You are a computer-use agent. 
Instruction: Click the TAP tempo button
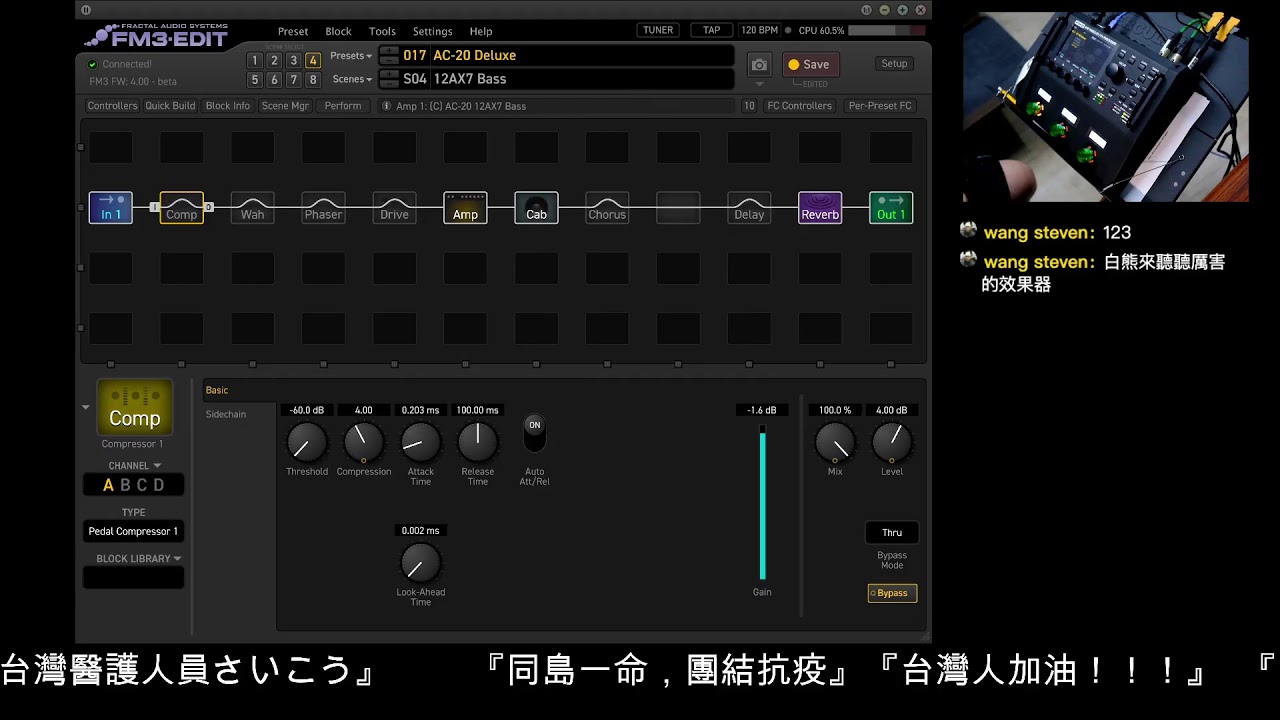point(712,30)
